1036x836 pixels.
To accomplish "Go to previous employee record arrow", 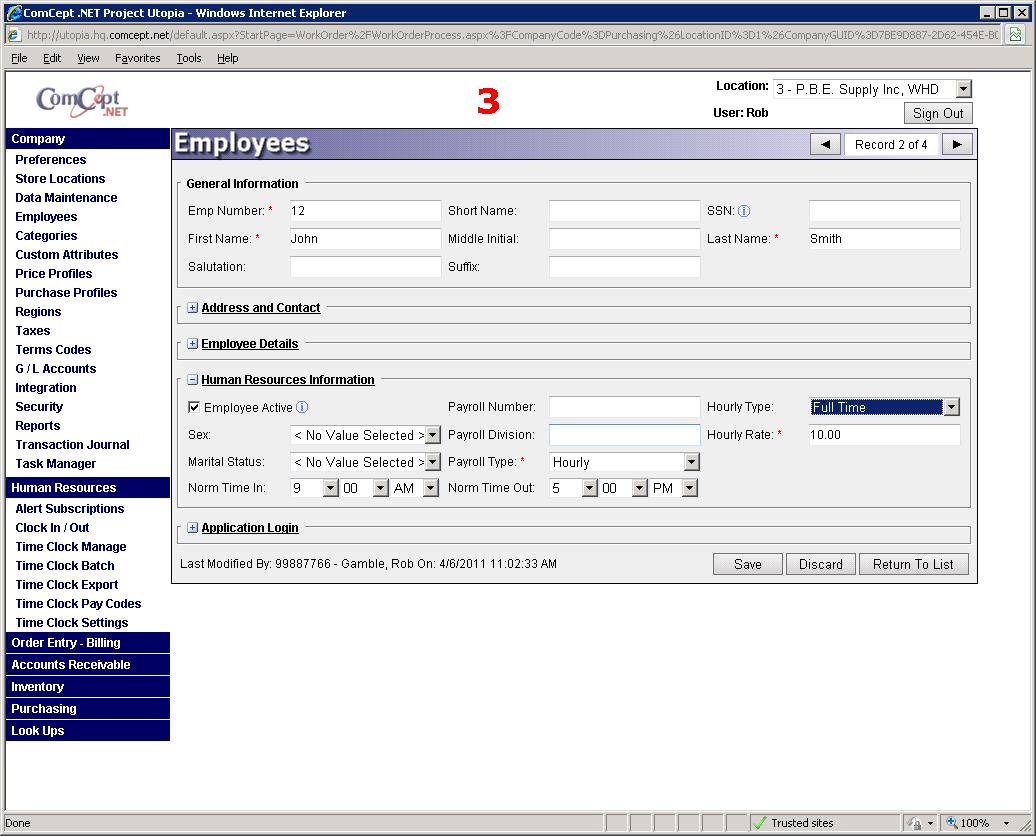I will [x=825, y=144].
